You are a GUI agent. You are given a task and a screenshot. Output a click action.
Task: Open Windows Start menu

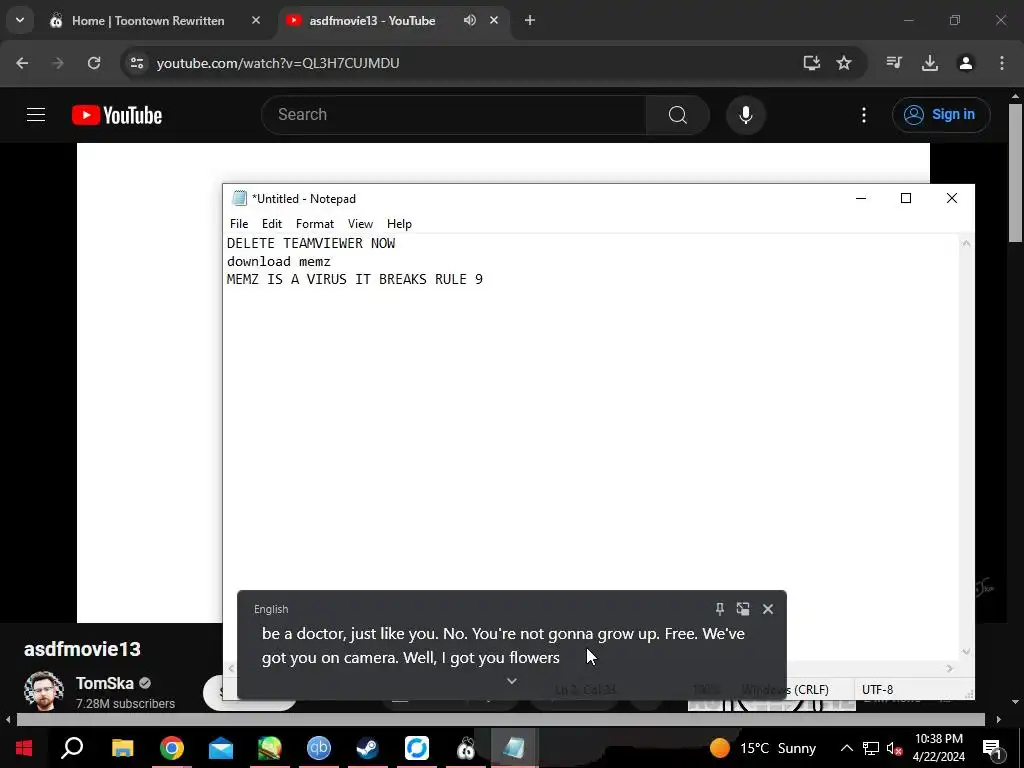tap(24, 748)
